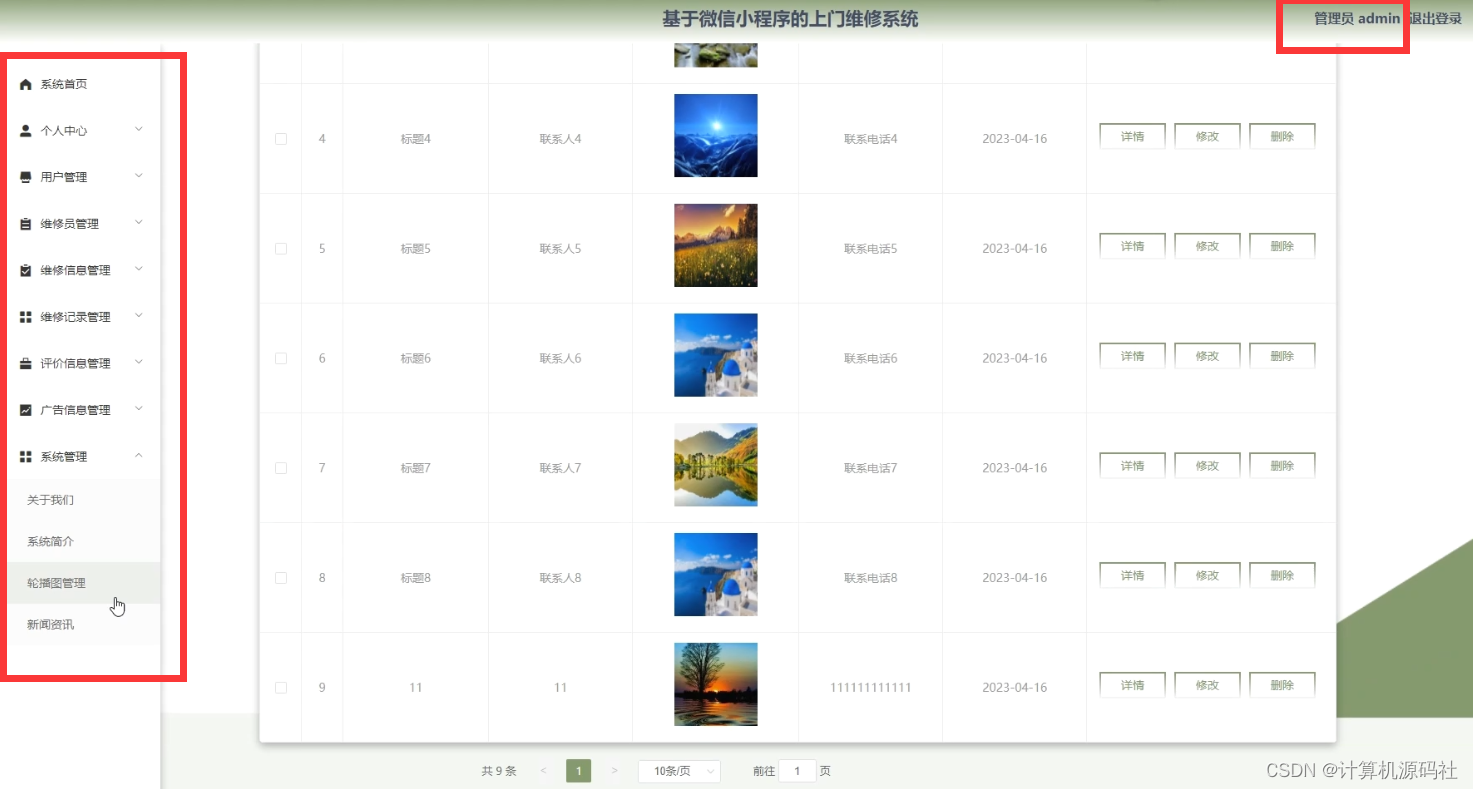Open the lake reflection thumbnail in row 7
Screen dimensions: 1473x789
tap(716, 465)
